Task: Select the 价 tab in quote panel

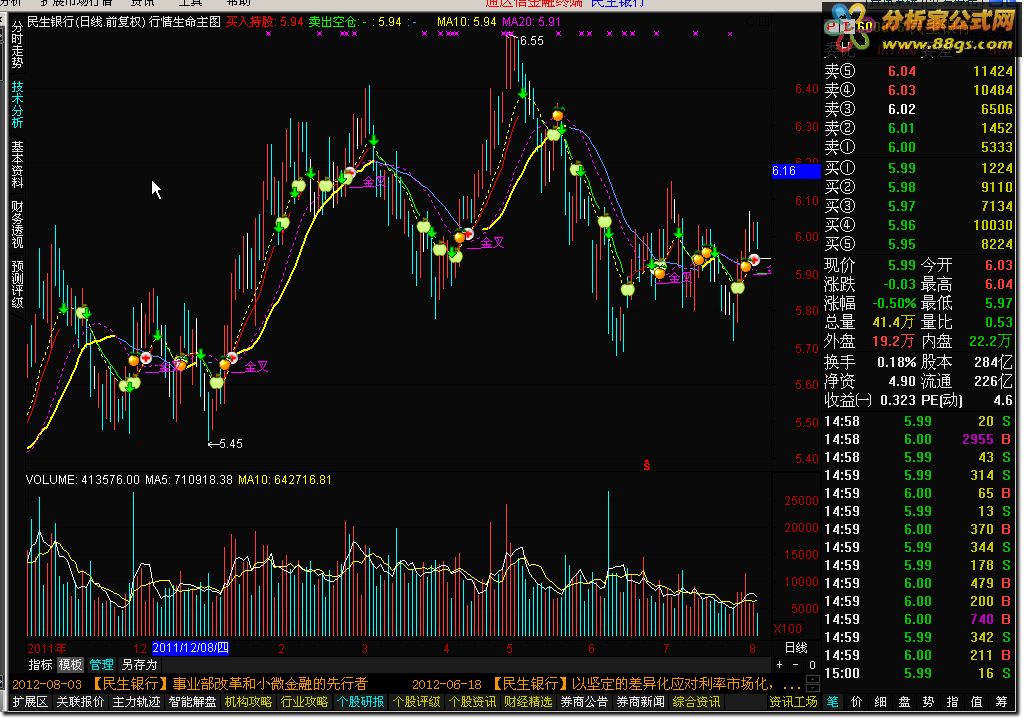Action: [x=856, y=702]
